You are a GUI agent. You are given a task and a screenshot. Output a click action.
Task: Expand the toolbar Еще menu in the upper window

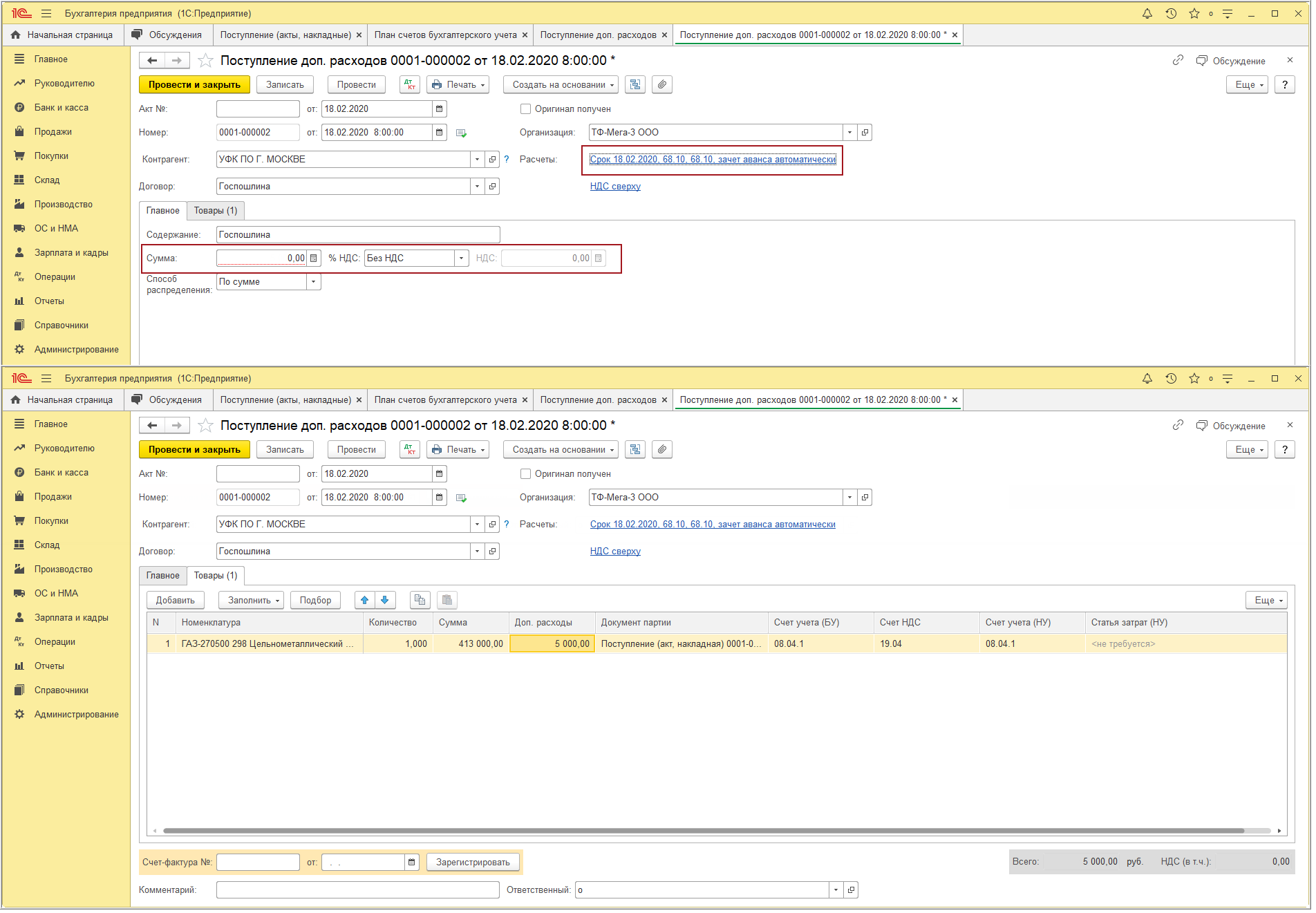click(x=1247, y=85)
